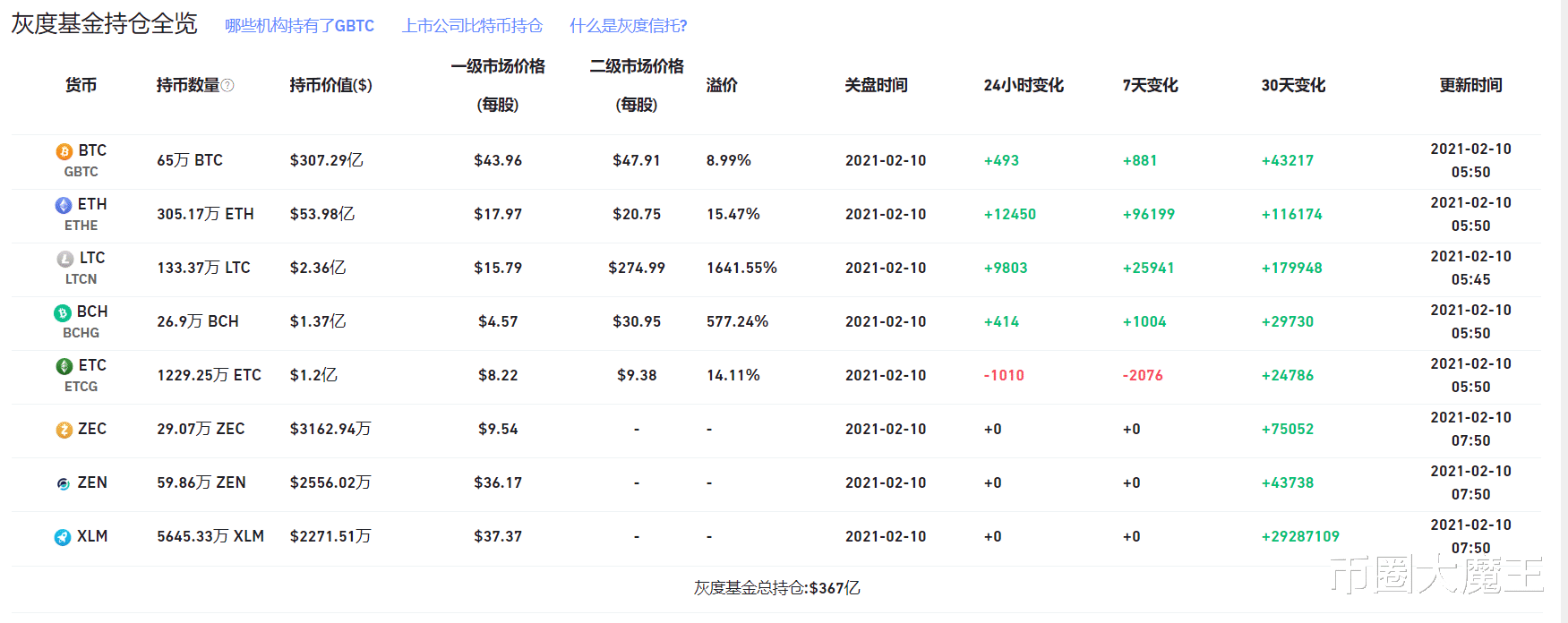The width and height of the screenshot is (1568, 623).
Task: Click the 24小时变化 column header
Action: click(1024, 85)
